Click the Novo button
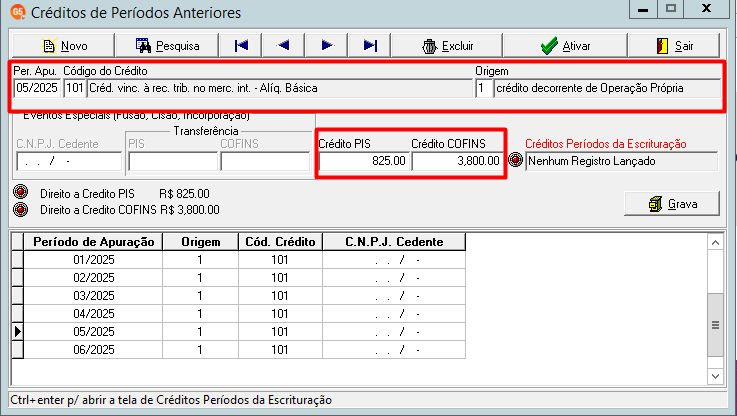Image resolution: width=737 pixels, height=416 pixels. [63, 46]
